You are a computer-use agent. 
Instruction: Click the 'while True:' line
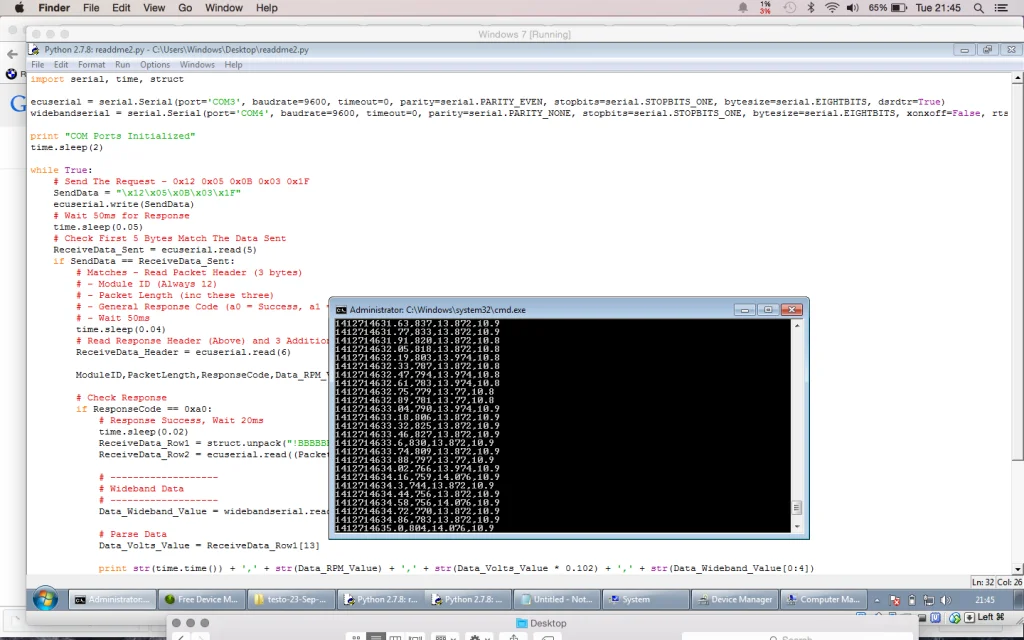click(x=61, y=170)
